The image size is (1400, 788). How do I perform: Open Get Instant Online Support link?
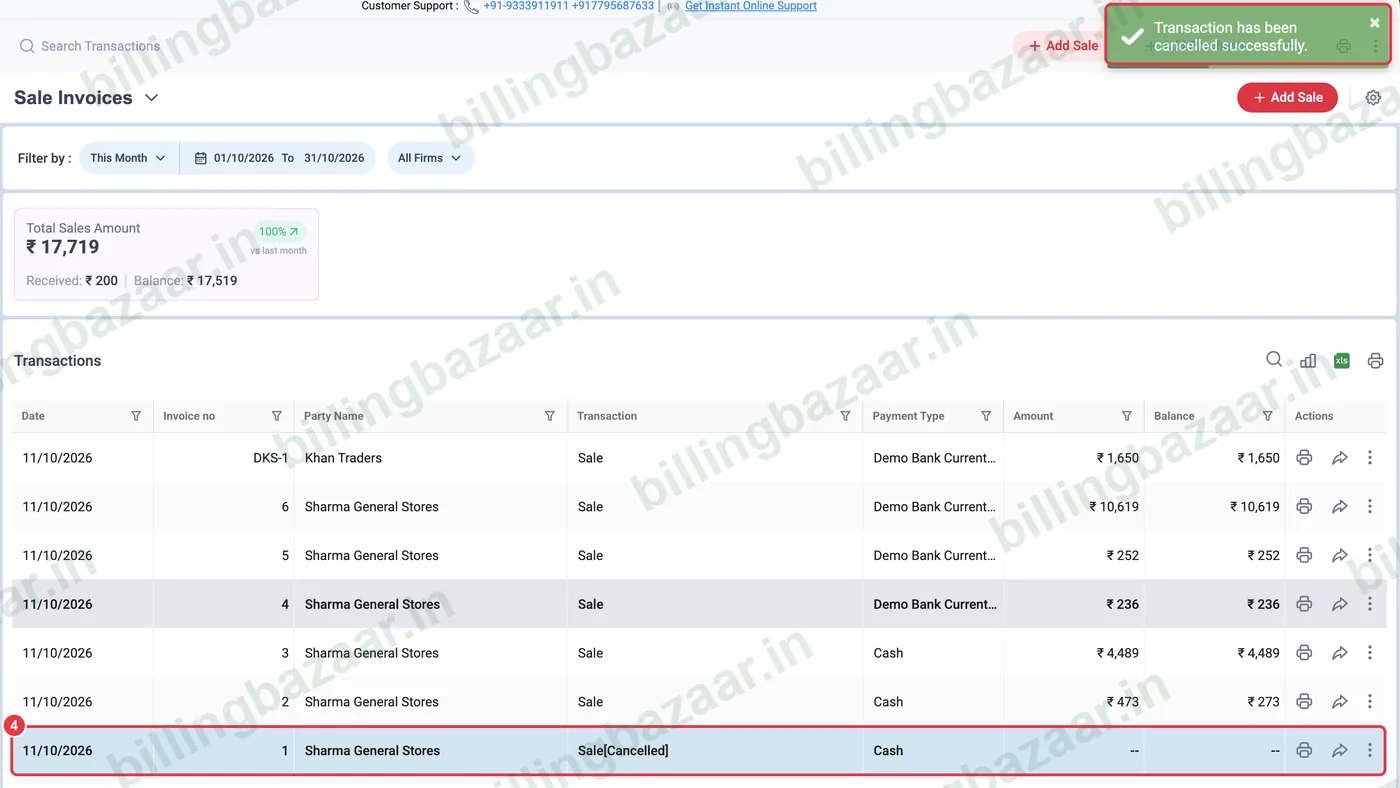751,6
